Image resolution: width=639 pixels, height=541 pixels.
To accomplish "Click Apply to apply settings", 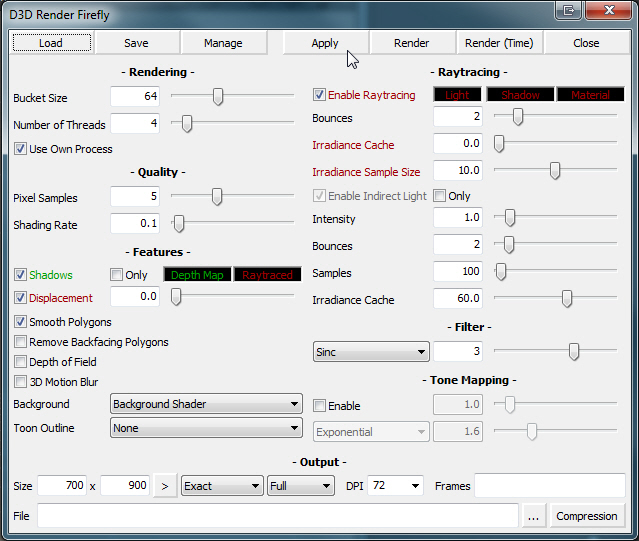I will click(325, 43).
